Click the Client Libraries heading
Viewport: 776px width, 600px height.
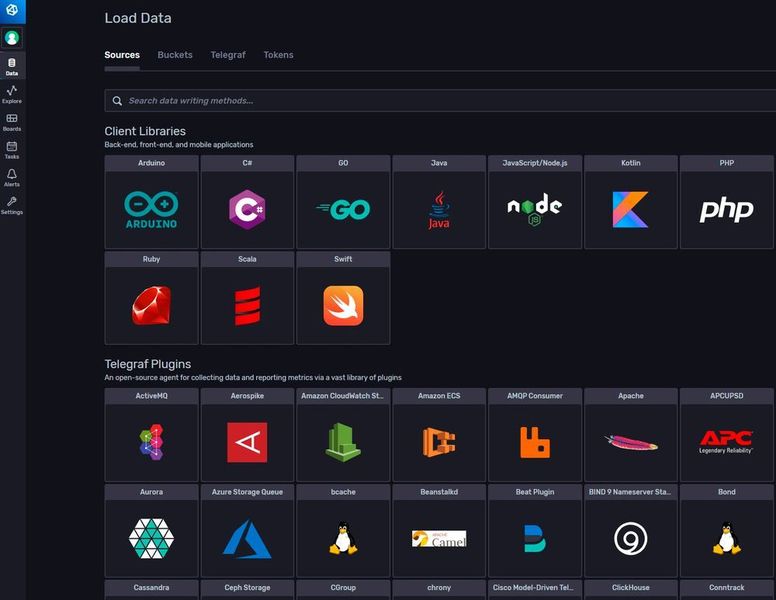coord(145,131)
